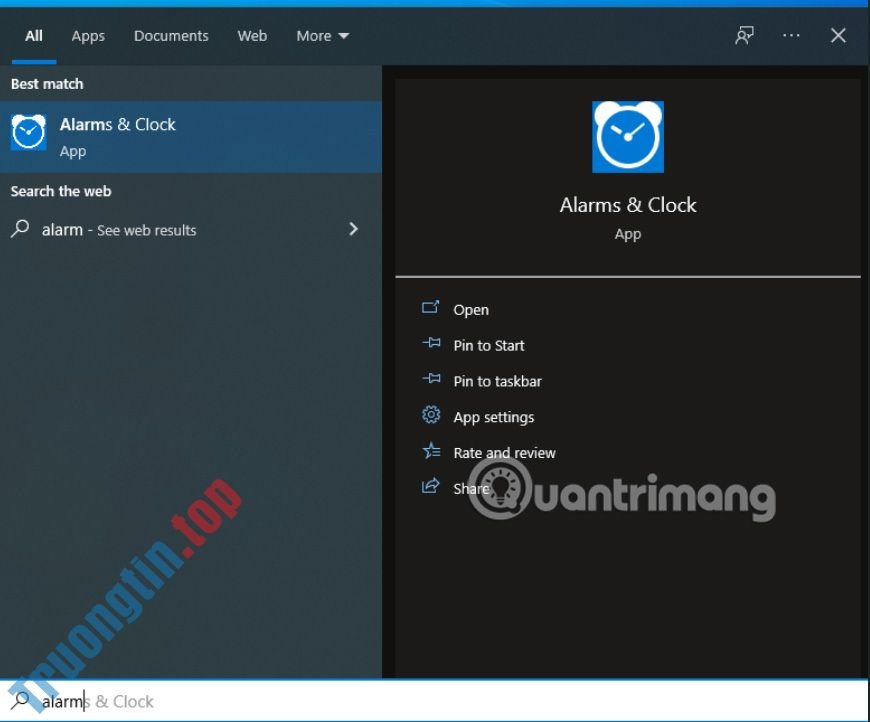Click the web search magnifier next to alarm

pyautogui.click(x=18, y=229)
